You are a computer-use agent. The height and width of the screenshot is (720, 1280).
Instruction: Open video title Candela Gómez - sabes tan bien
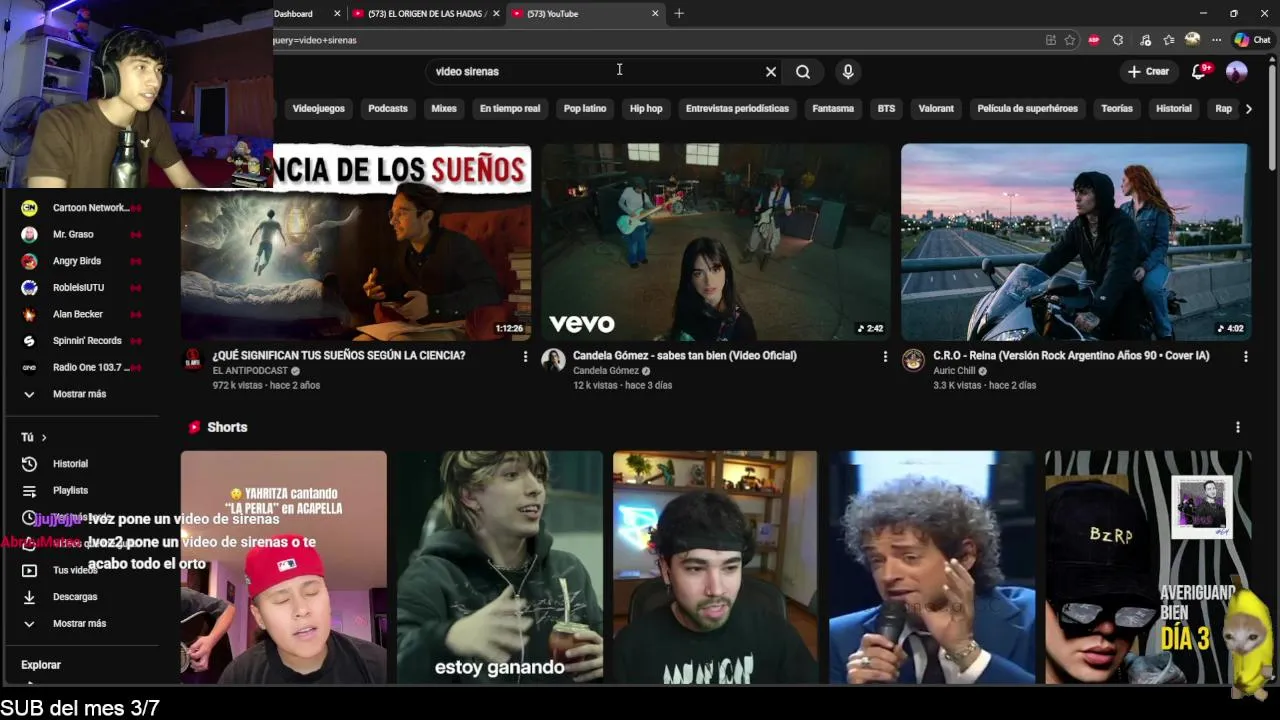(x=685, y=356)
